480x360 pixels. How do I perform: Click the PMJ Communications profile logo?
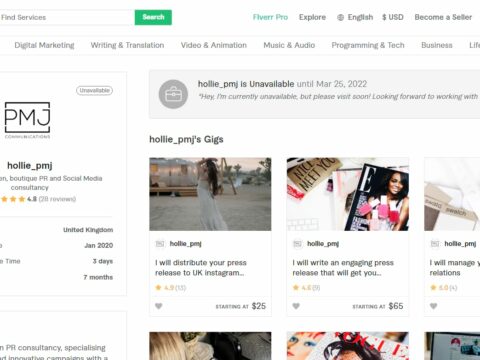[x=27, y=120]
